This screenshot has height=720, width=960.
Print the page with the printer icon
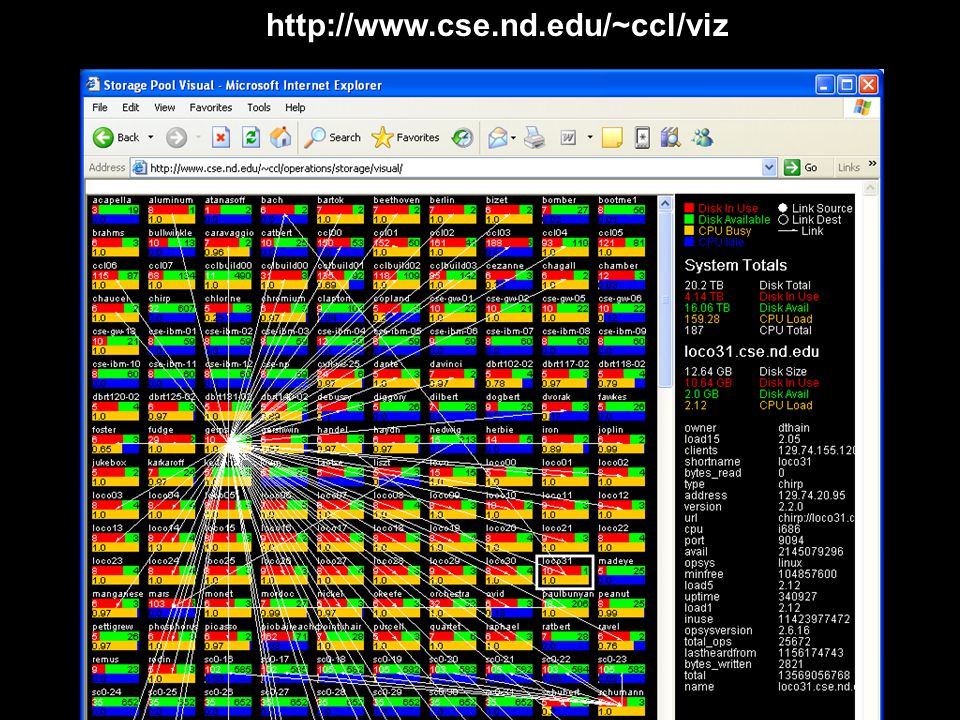click(534, 137)
